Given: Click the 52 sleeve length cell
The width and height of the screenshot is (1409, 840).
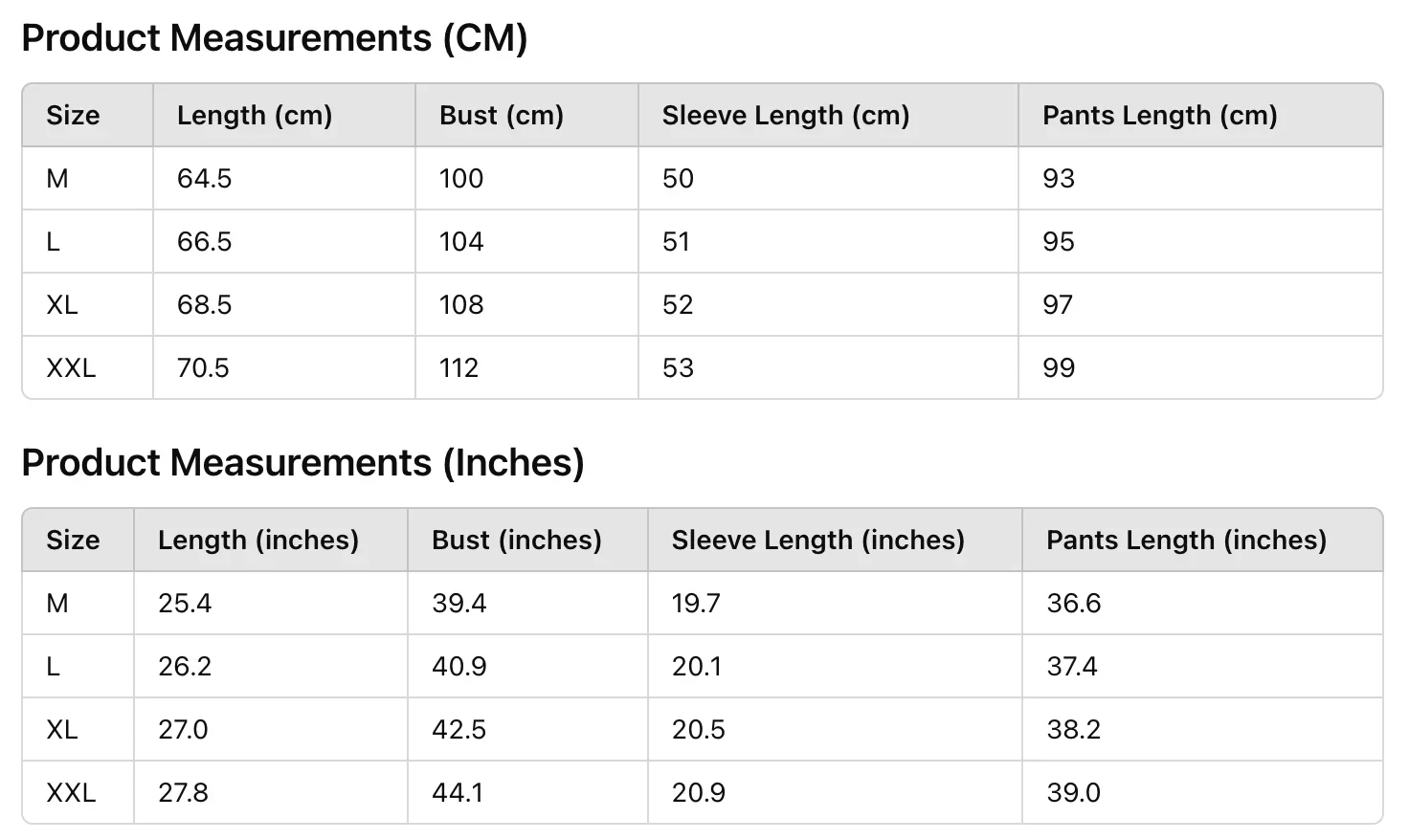Looking at the screenshot, I should (828, 305).
